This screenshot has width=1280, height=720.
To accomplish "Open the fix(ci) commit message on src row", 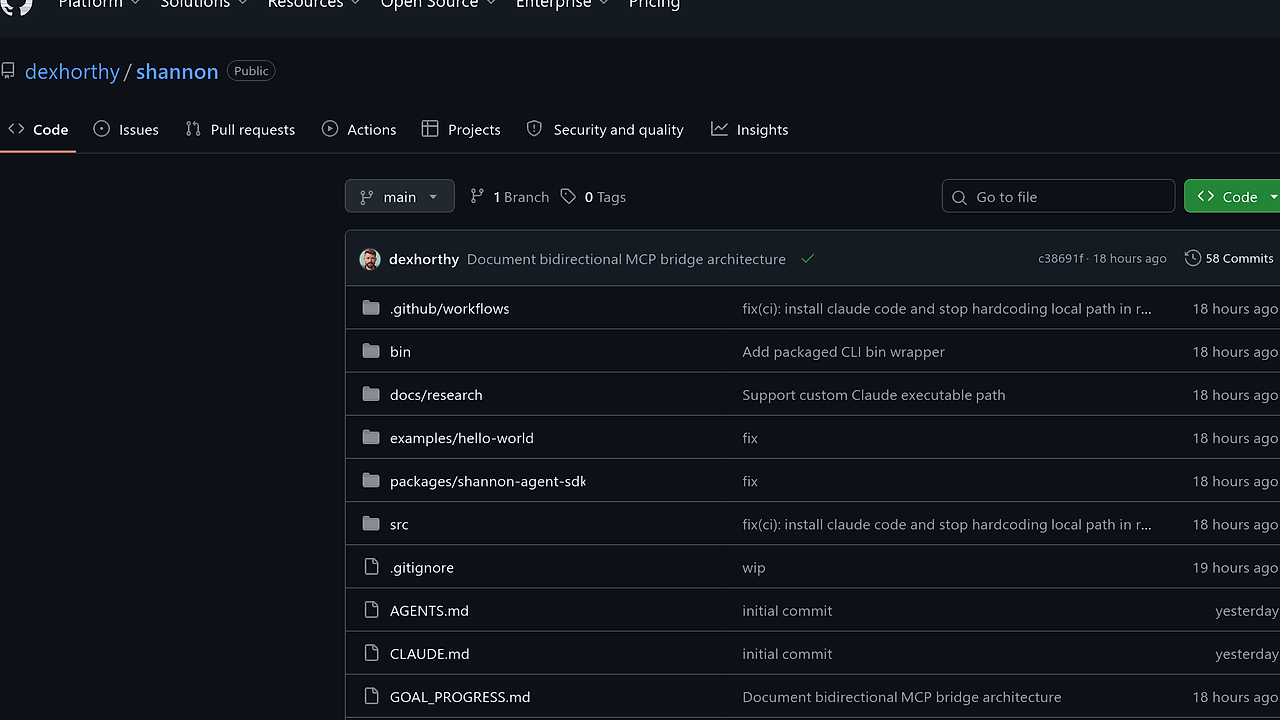I will (x=947, y=524).
